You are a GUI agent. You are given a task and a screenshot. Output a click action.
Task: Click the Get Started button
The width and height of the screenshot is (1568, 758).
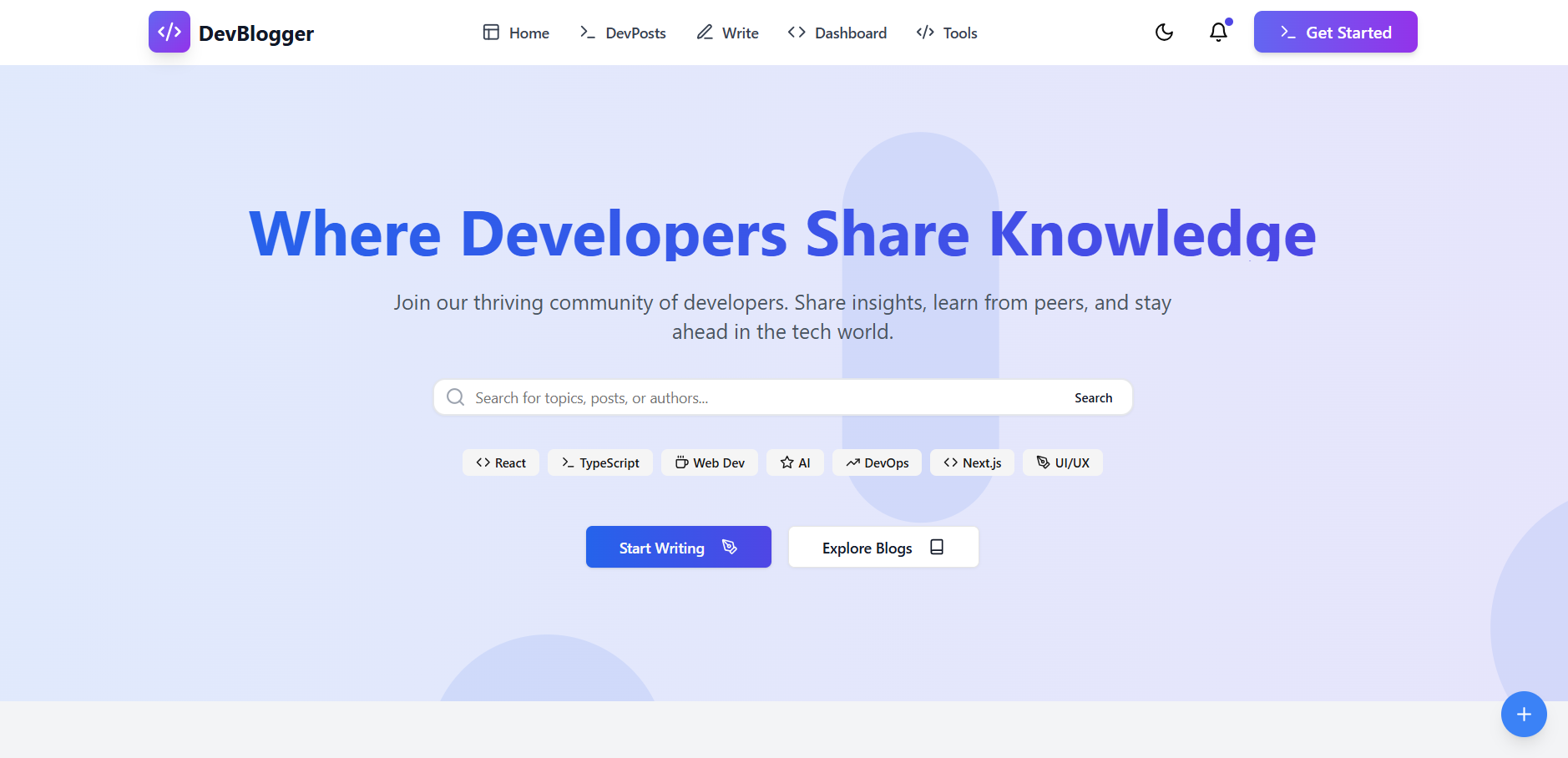(x=1335, y=32)
